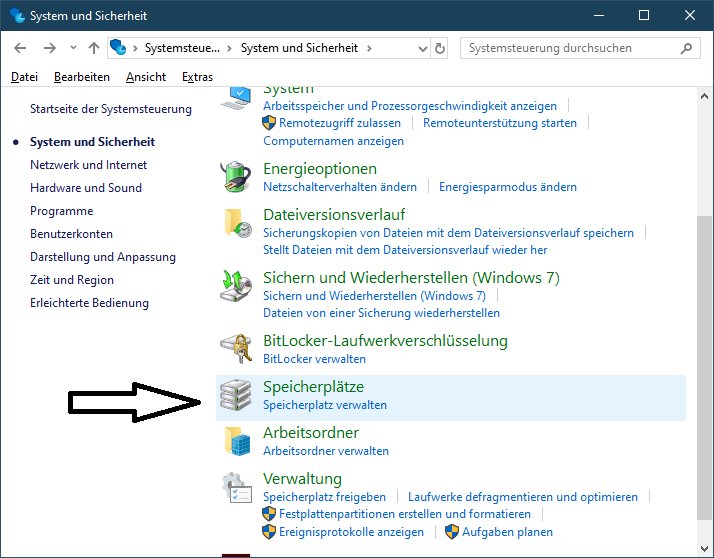Open Startseite der Systemsteuerung link
Screen dimensions: 714x558
(x=111, y=109)
